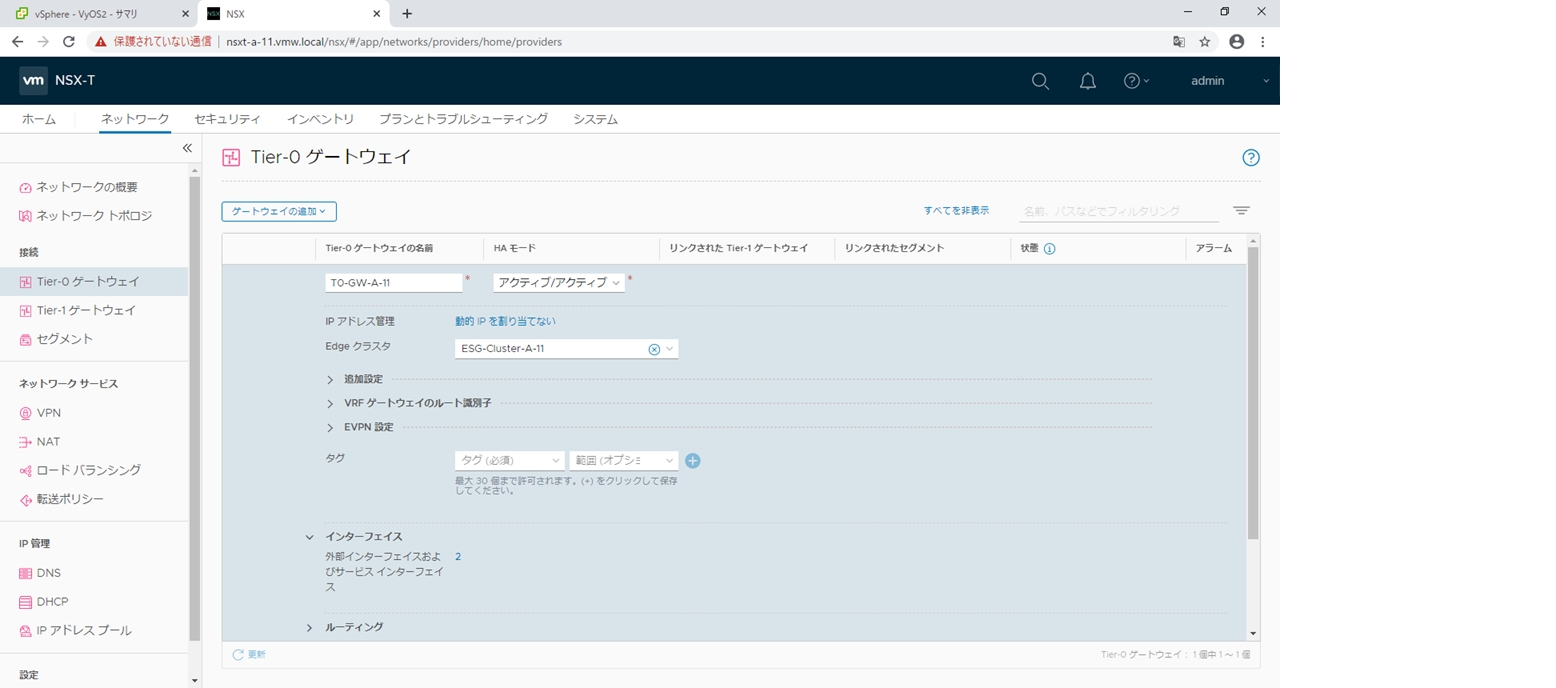
Task: Open DHCP in sidebar
Action: click(52, 602)
